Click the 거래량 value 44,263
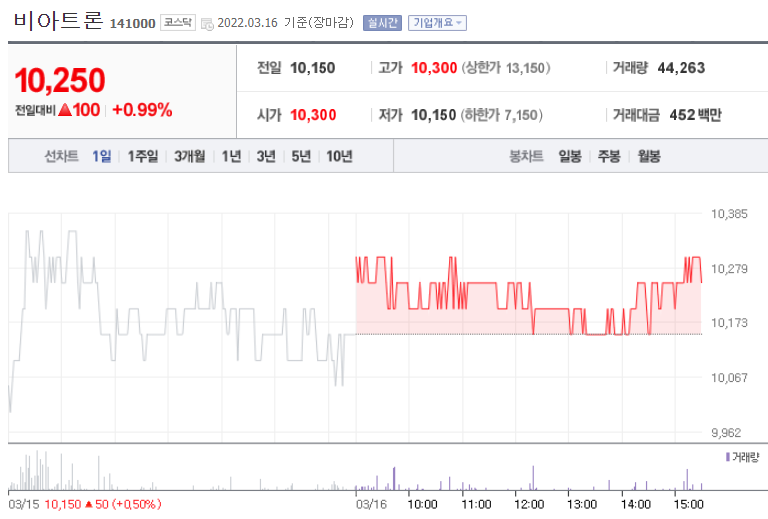The image size is (768, 519). (681, 68)
